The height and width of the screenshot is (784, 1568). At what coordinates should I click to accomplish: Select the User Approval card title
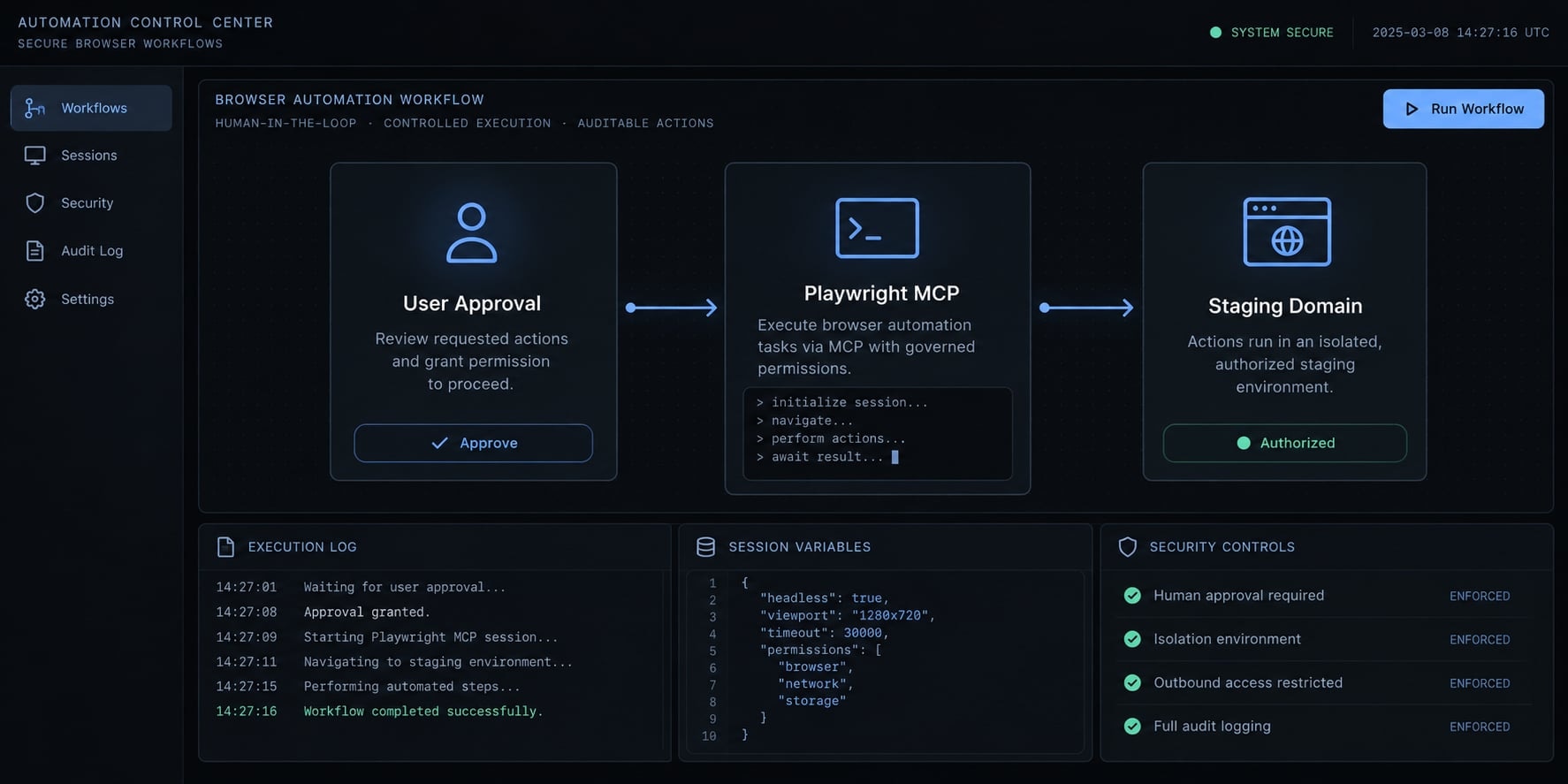(x=472, y=303)
